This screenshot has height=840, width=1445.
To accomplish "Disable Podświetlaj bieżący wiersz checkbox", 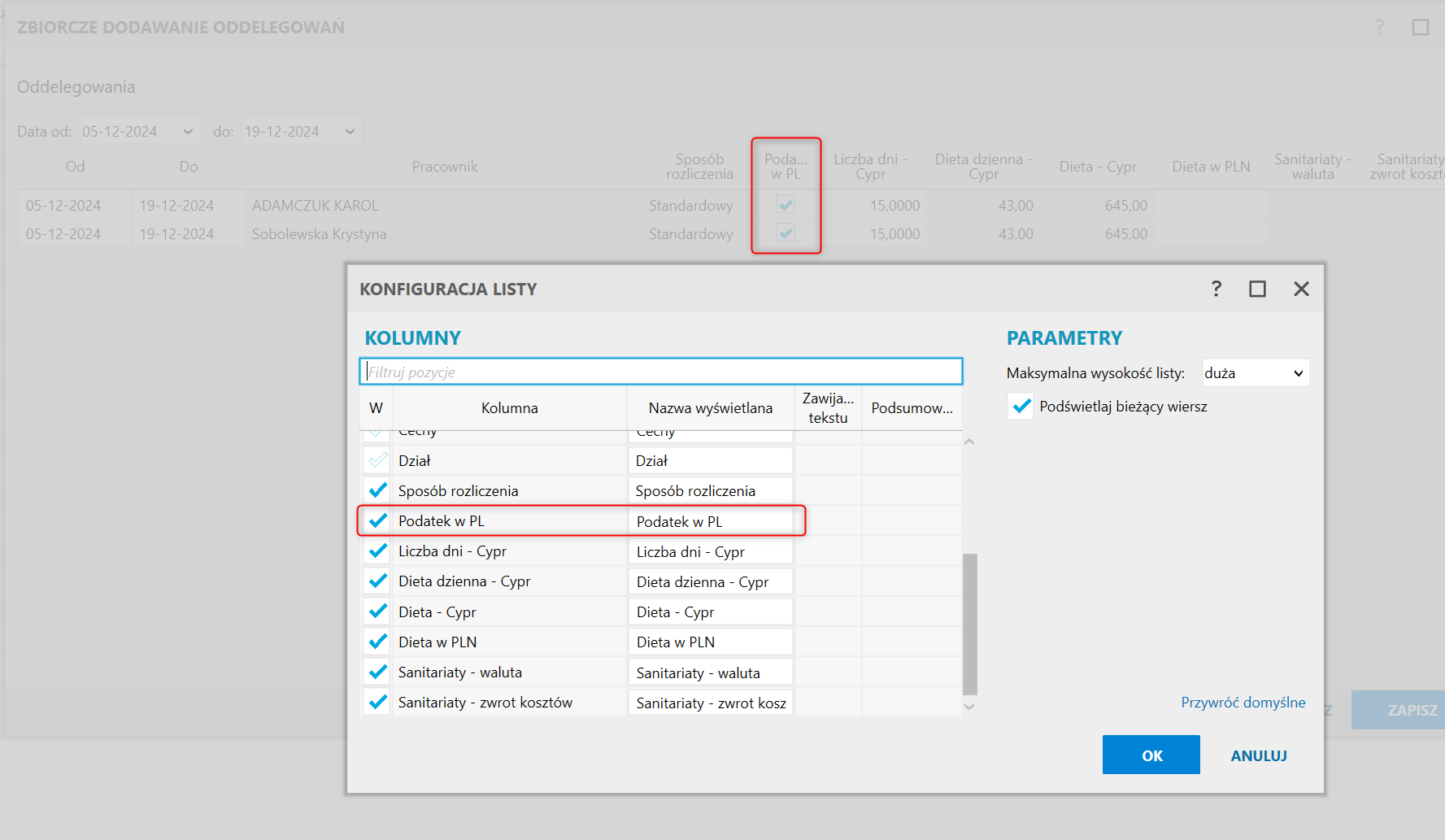I will coord(1021,407).
